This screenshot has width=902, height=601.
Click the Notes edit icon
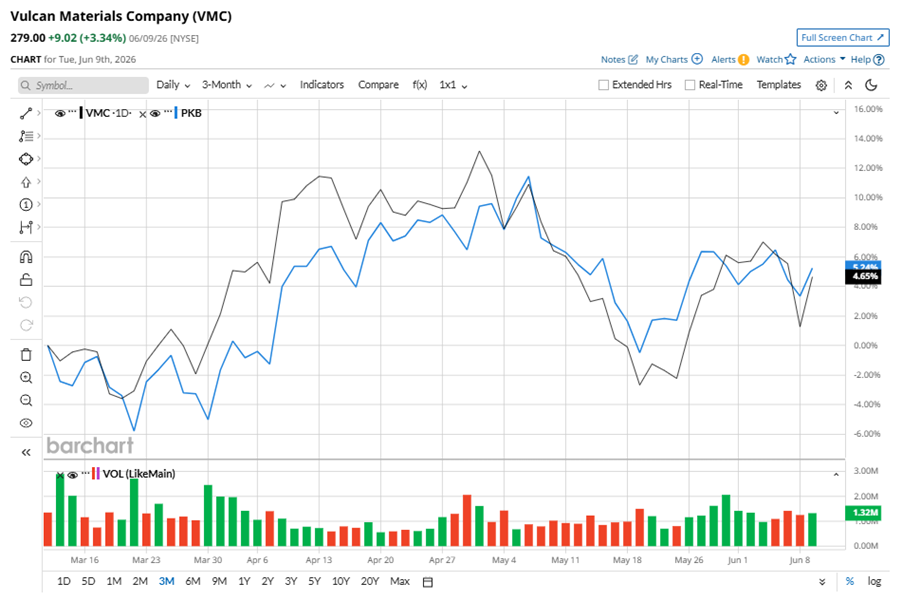point(633,59)
